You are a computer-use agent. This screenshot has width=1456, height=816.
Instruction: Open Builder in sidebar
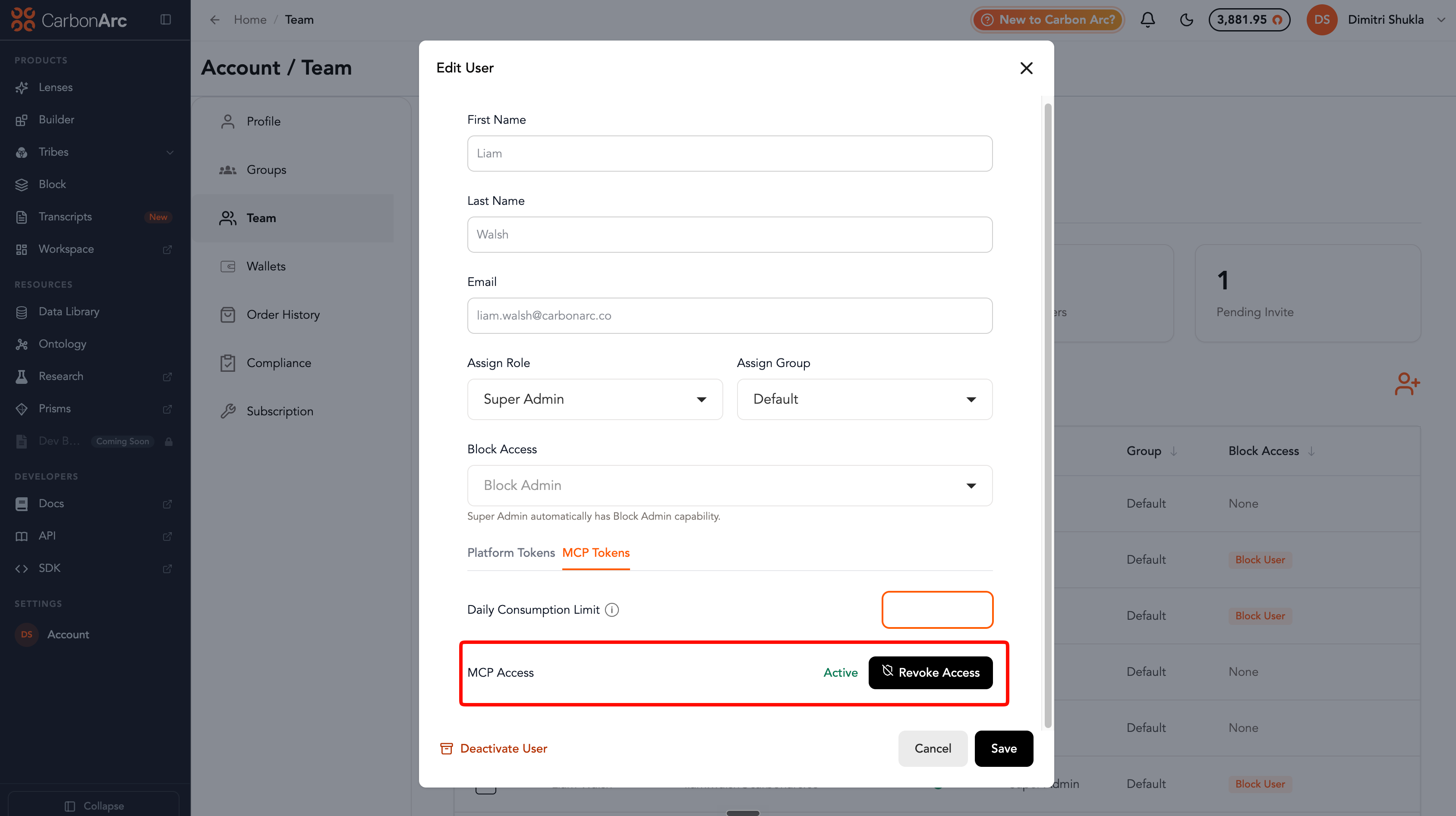click(57, 120)
